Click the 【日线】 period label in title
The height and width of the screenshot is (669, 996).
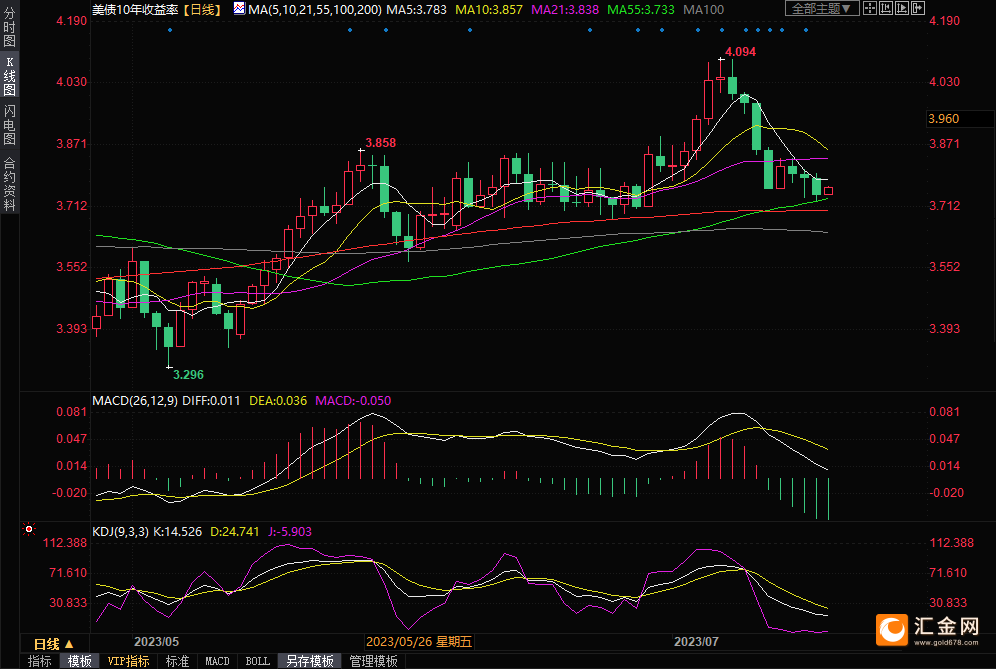pyautogui.click(x=202, y=10)
